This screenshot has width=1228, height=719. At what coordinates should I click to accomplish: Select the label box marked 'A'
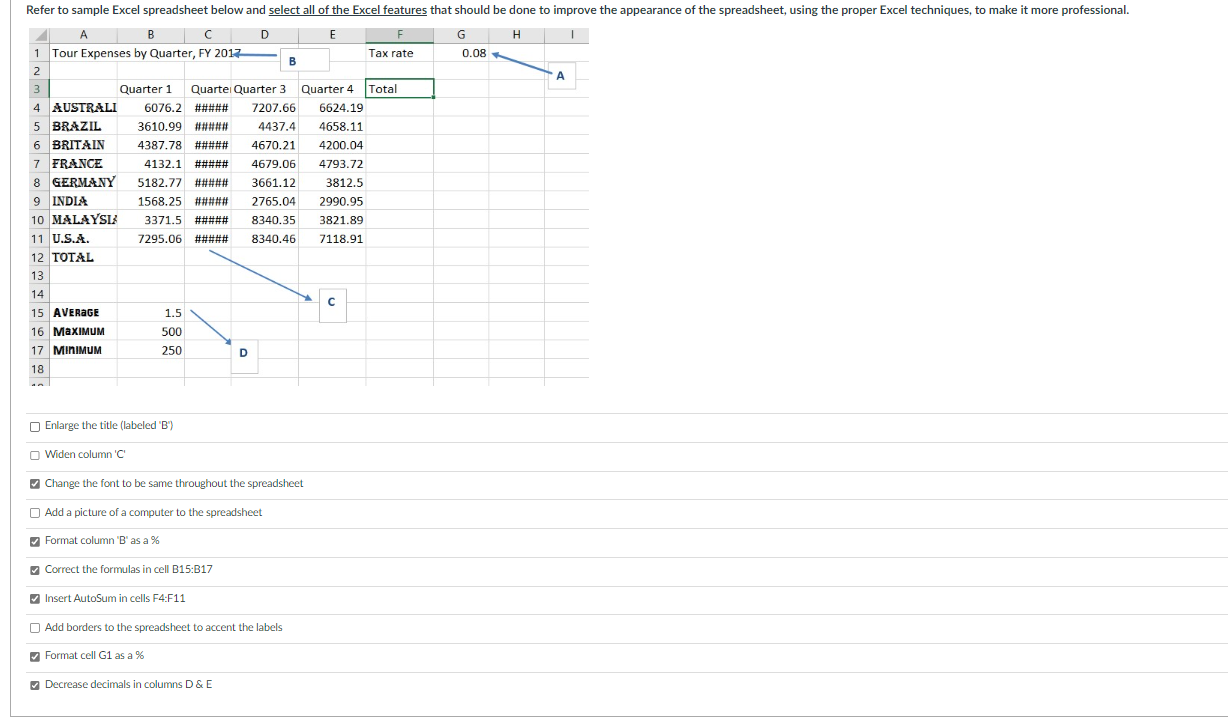point(561,75)
